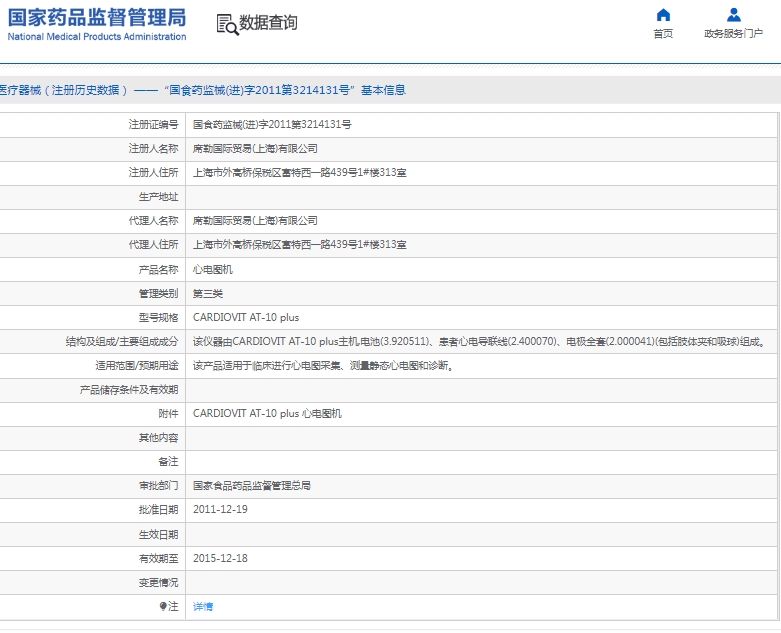This screenshot has height=633, width=781.
Task: Click the 政务服务门户 text label
Action: (733, 33)
